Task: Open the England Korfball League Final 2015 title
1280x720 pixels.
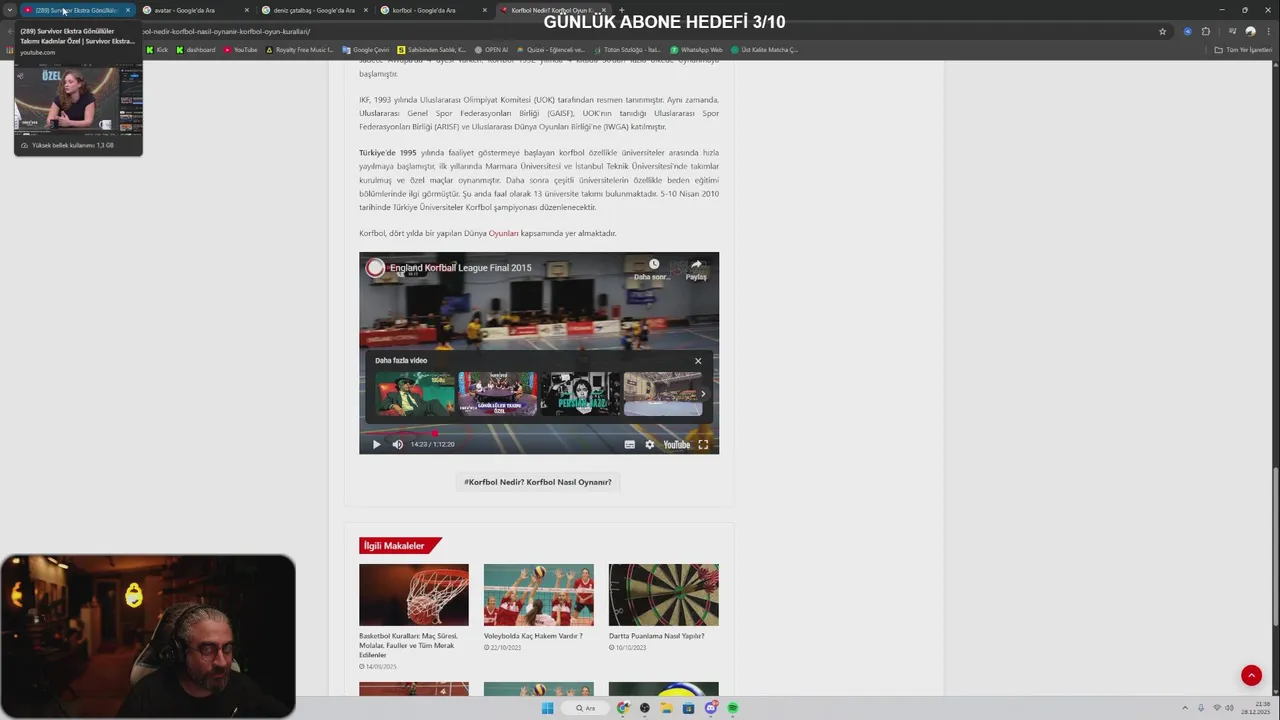Action: tap(460, 268)
